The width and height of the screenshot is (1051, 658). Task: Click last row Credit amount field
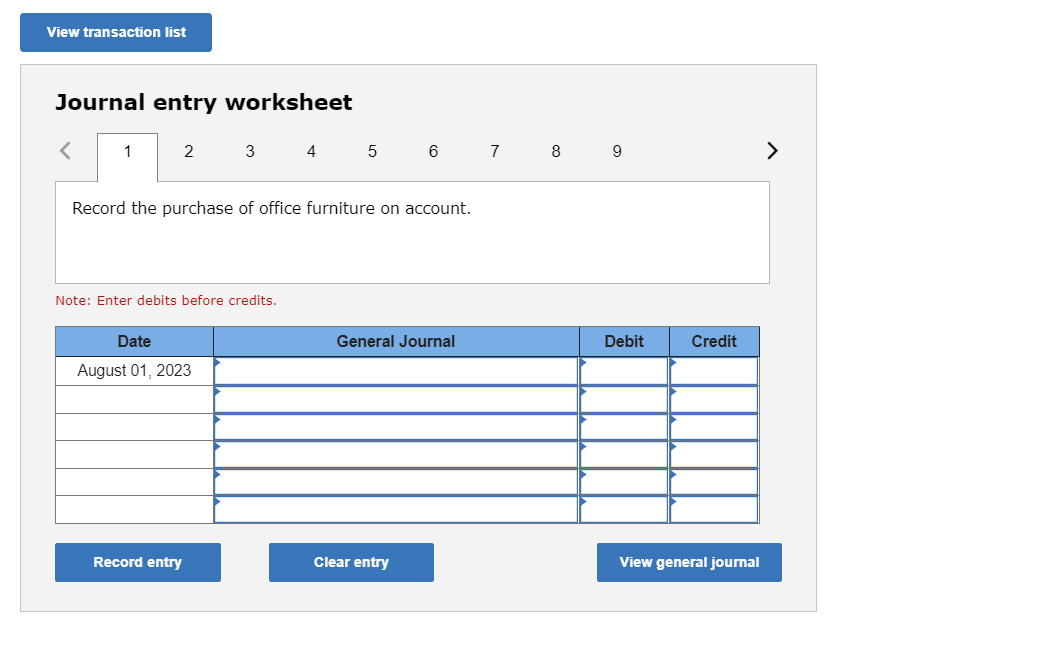coord(714,509)
